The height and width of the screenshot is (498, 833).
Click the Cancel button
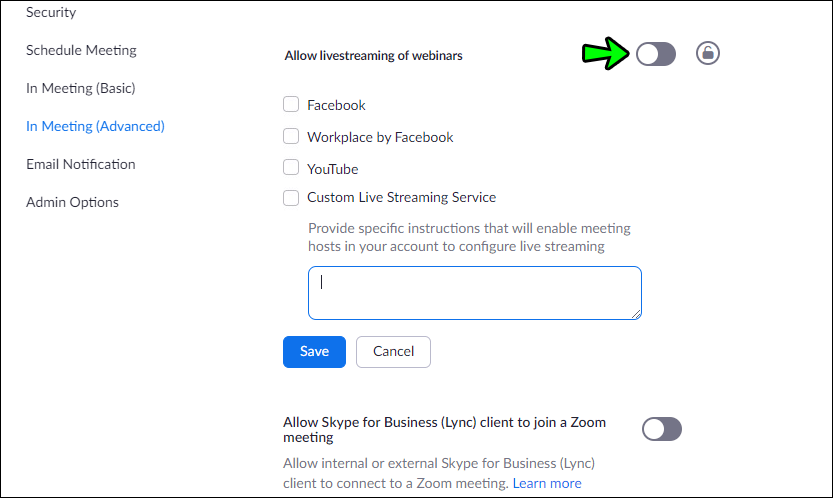coord(393,351)
